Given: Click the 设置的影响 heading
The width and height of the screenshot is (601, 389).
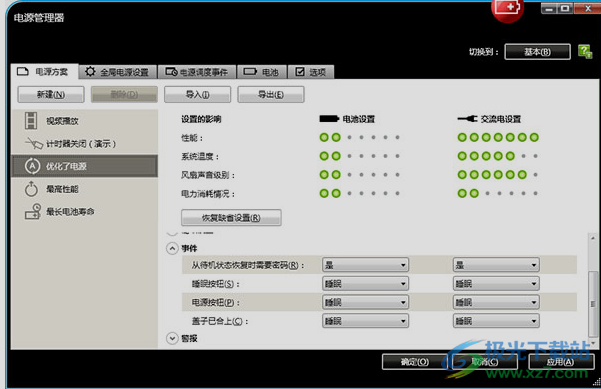Looking at the screenshot, I should coord(201,119).
